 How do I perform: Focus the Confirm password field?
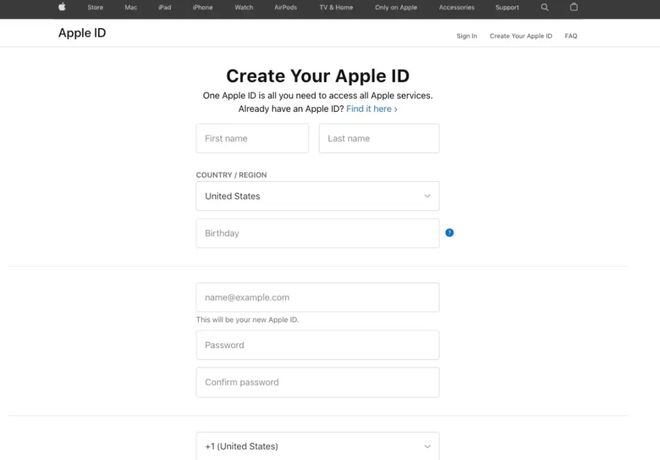point(317,382)
